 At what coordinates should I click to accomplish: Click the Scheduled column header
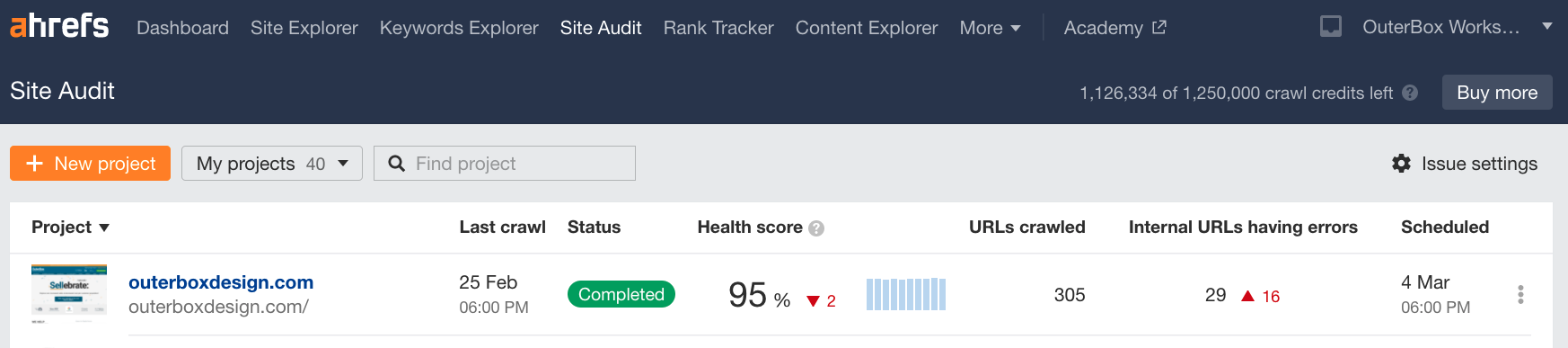coord(1445,228)
